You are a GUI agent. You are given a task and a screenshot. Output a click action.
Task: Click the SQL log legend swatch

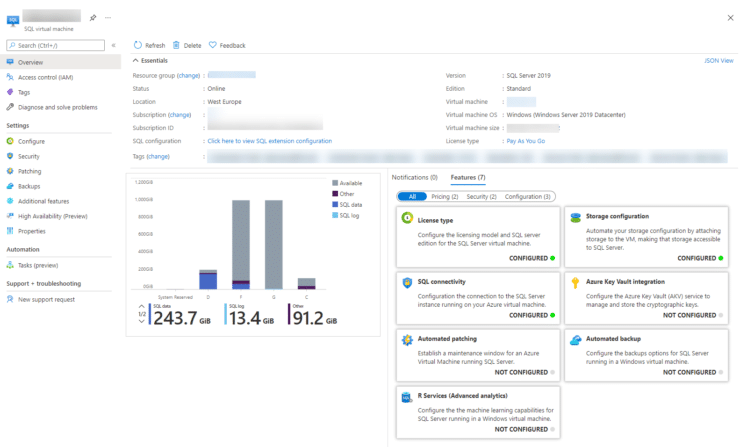[x=335, y=216]
